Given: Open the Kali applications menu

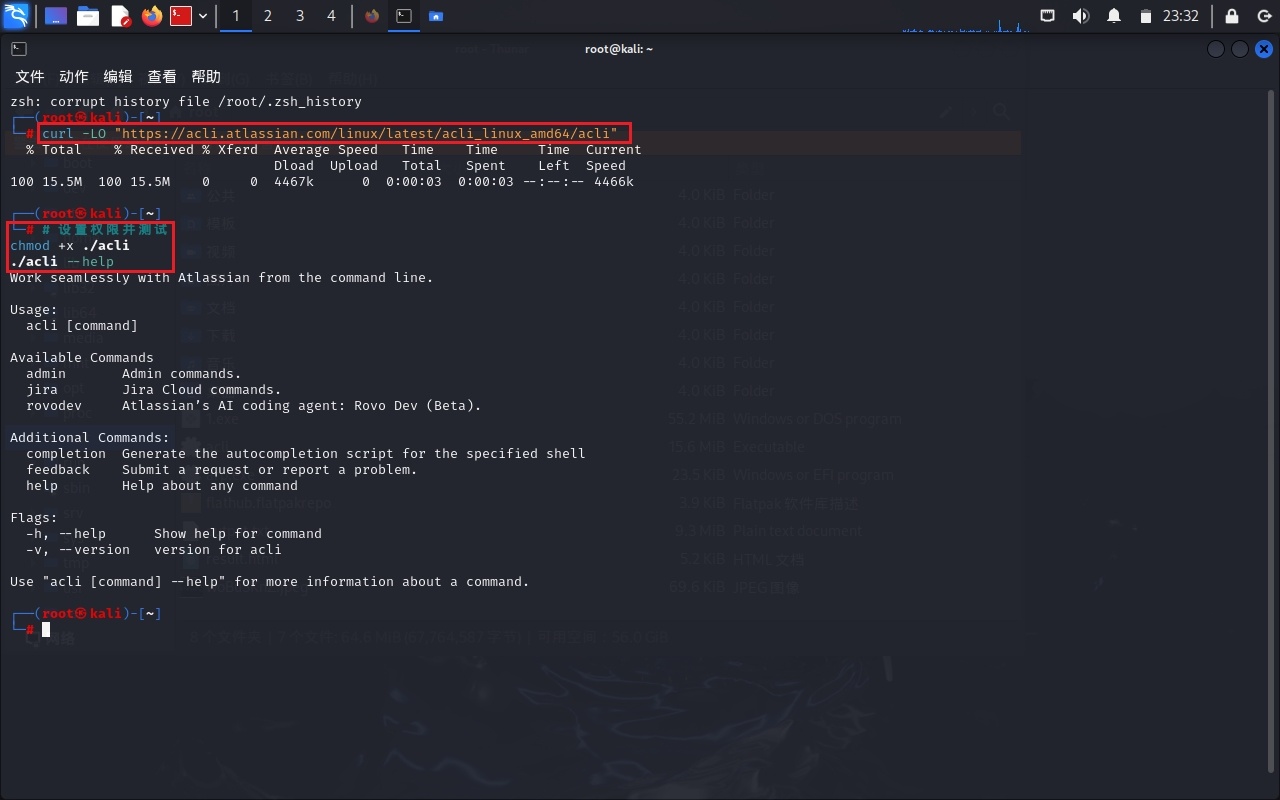Looking at the screenshot, I should (16, 16).
